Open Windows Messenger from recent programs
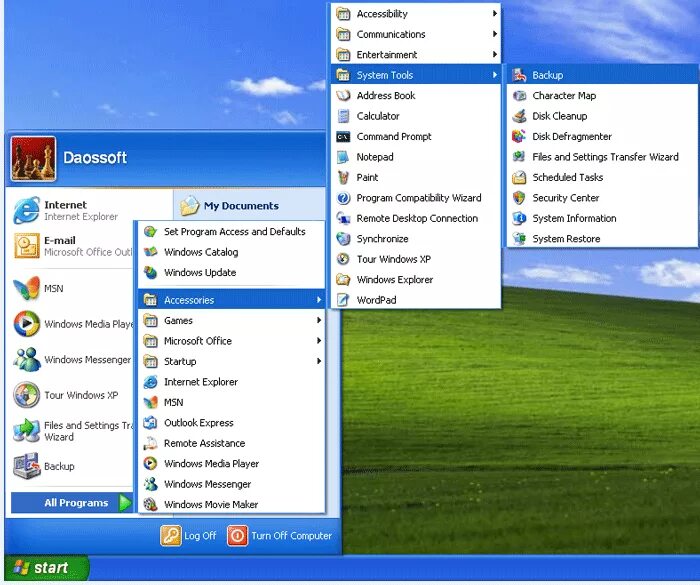The width and height of the screenshot is (700, 585). (x=72, y=359)
